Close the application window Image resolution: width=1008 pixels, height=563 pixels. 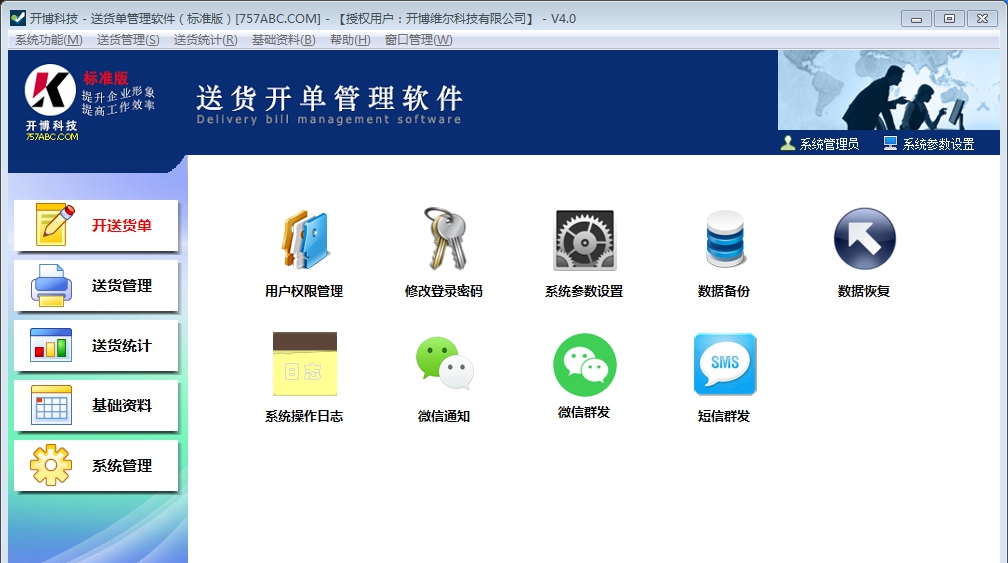[x=982, y=19]
